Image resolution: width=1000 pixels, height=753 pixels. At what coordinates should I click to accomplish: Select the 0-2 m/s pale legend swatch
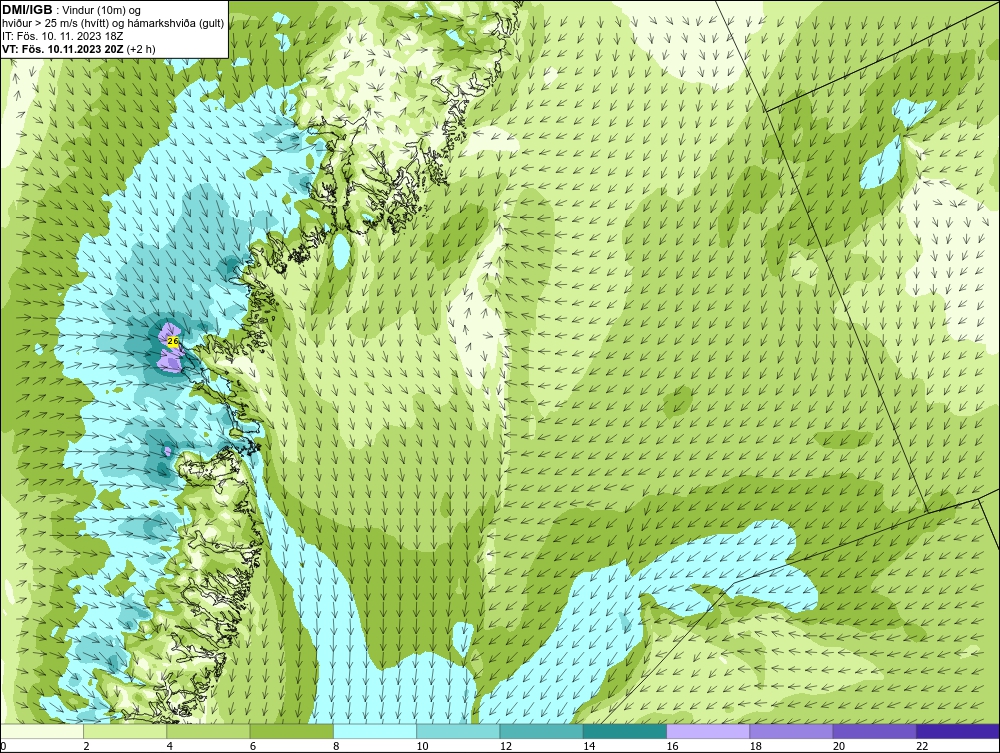[41, 731]
